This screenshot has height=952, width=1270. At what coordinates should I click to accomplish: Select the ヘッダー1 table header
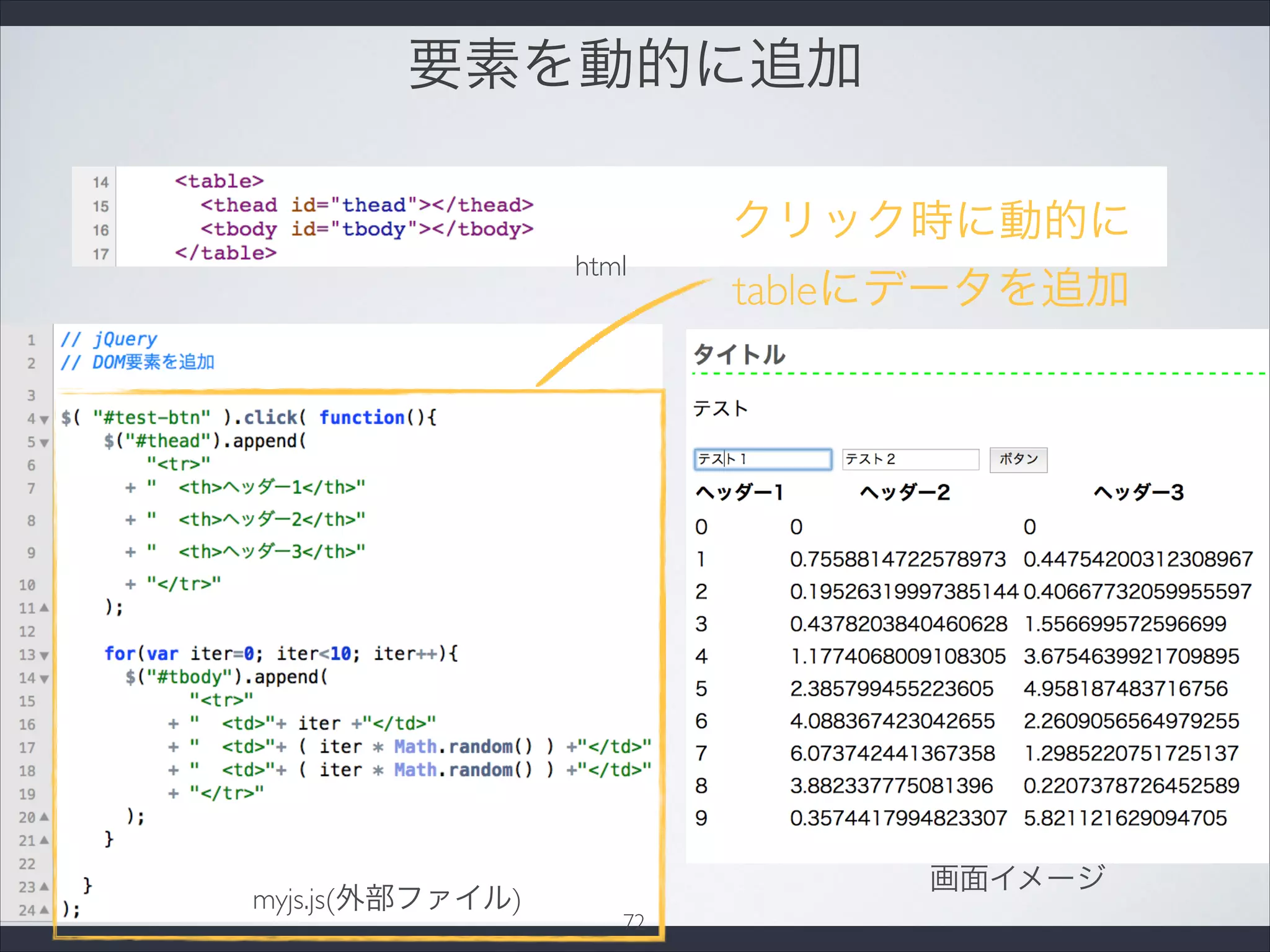click(x=740, y=493)
